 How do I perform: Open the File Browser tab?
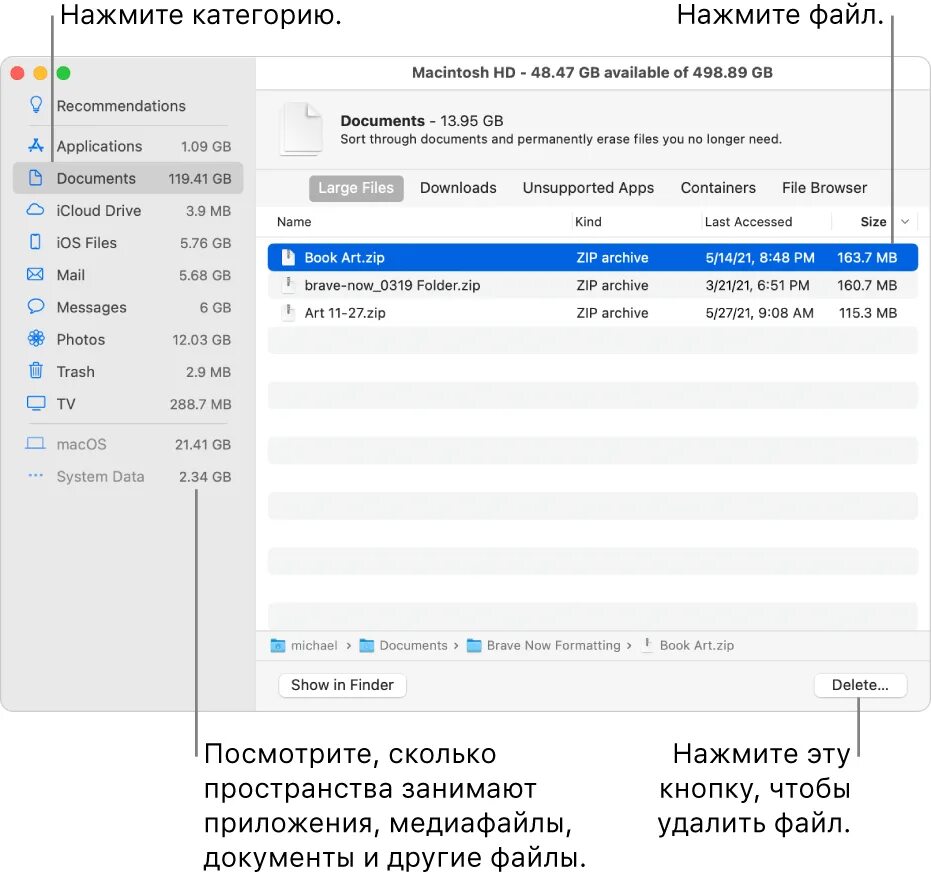coord(824,188)
